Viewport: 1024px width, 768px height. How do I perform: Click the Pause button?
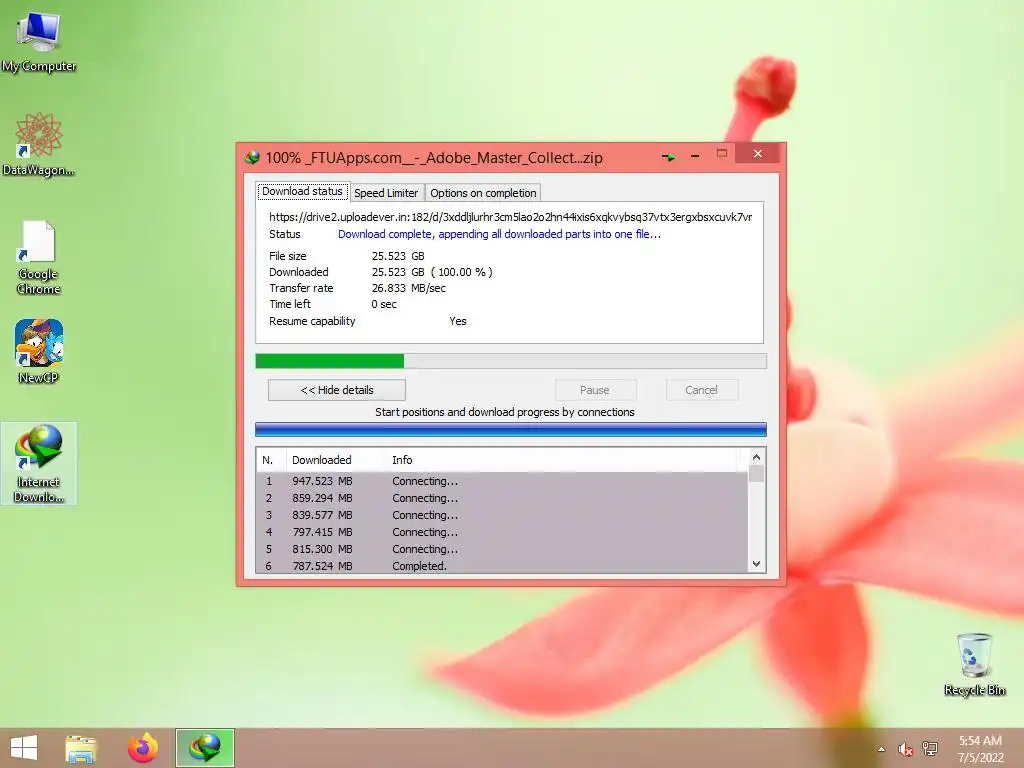pos(595,390)
